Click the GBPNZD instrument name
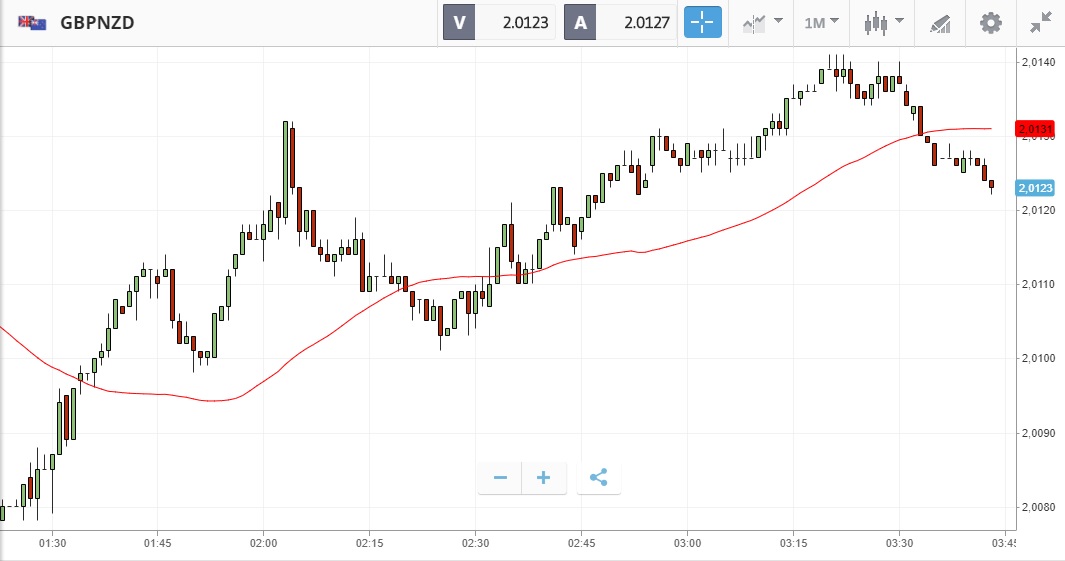The image size is (1065, 561). coord(98,22)
